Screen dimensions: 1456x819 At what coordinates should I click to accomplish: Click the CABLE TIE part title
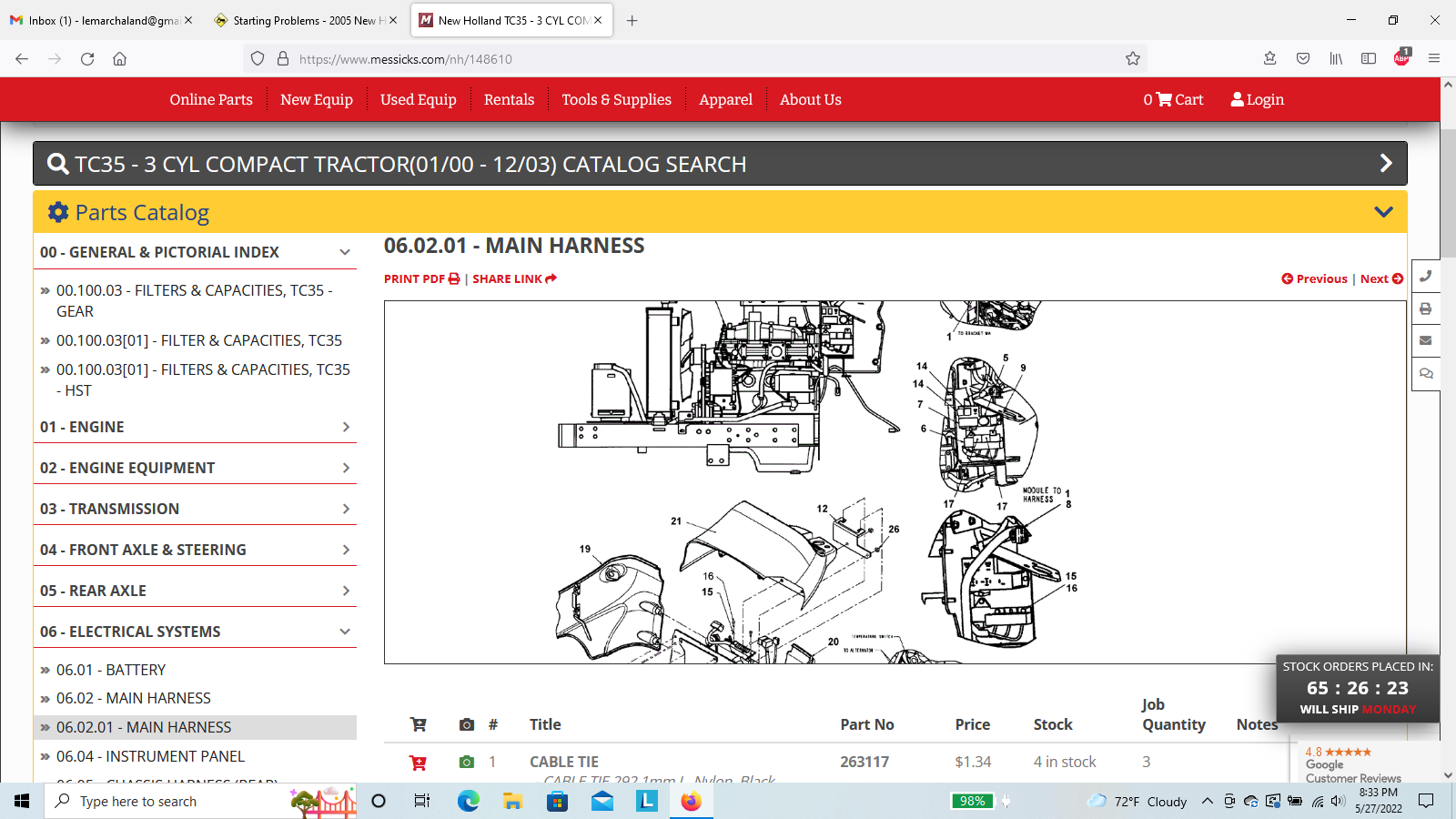tap(564, 762)
